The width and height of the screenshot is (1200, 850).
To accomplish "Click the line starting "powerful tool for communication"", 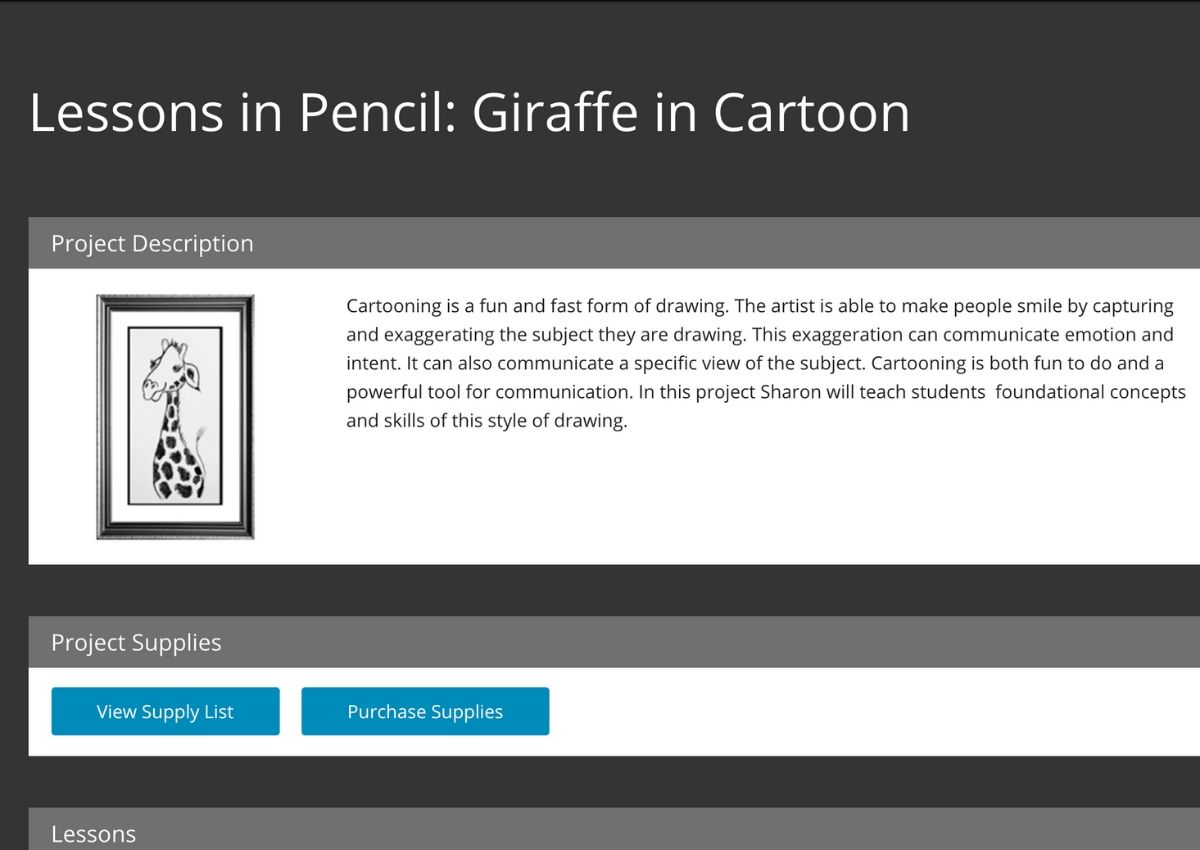I will 766,392.
